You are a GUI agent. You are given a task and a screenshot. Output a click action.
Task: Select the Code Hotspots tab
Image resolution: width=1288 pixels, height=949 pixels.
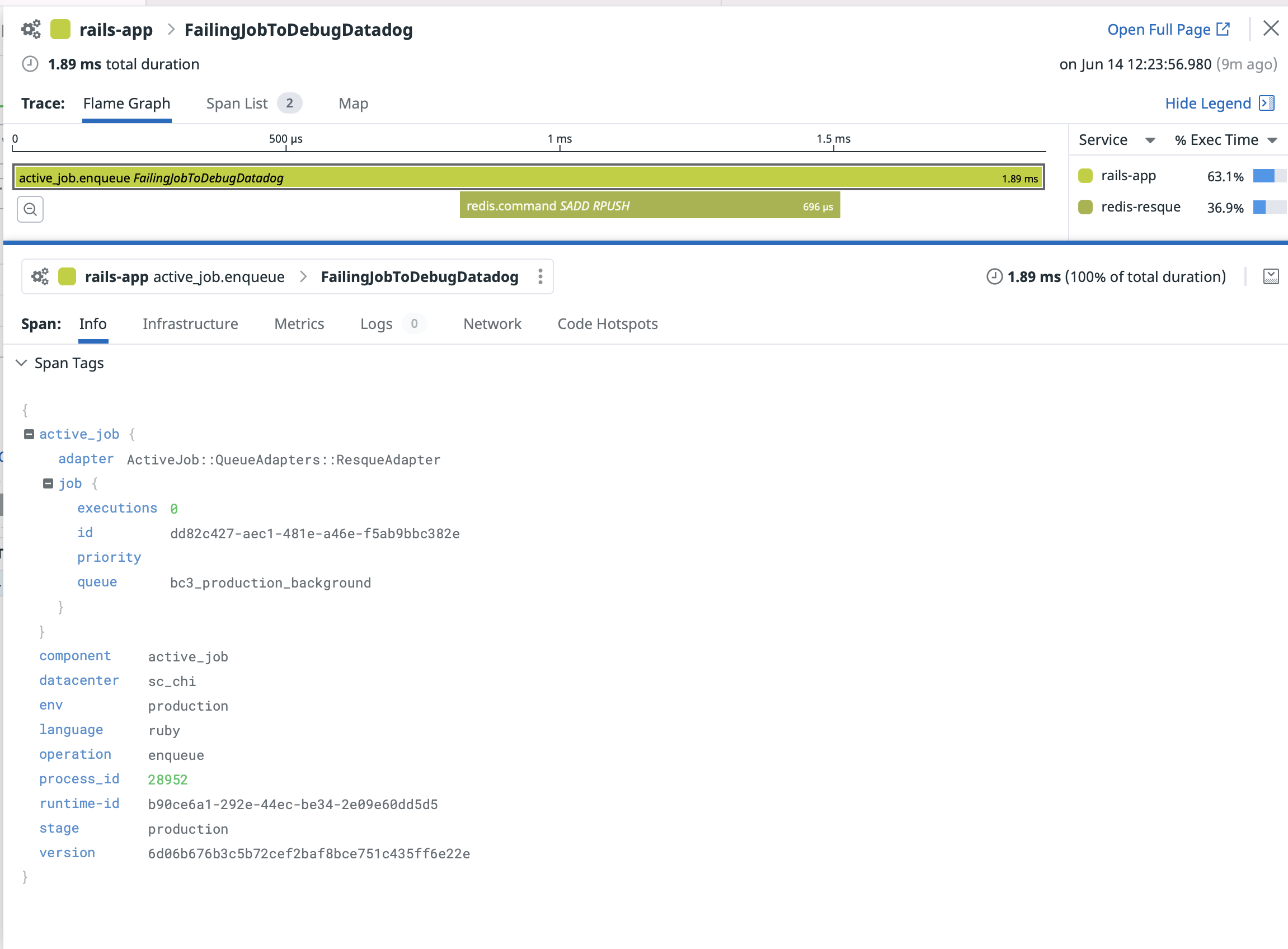607,324
